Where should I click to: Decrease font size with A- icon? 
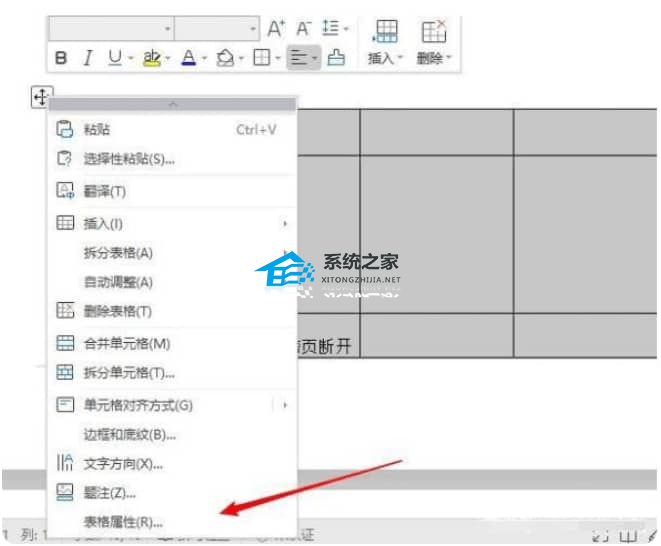tap(304, 29)
